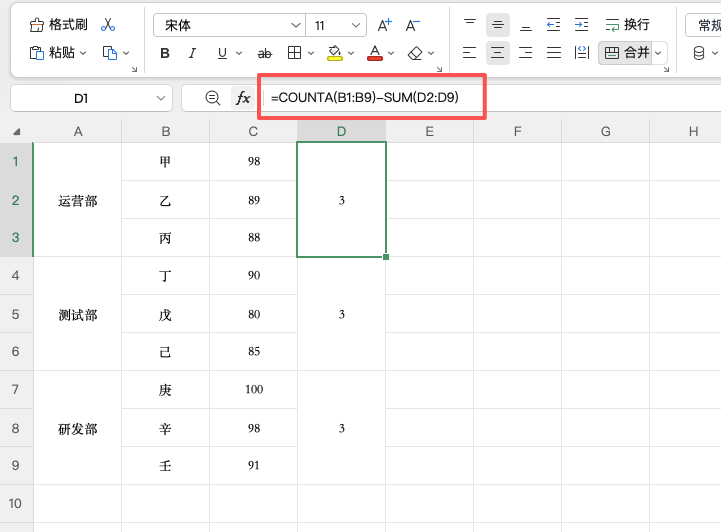Select merged cell 研发部
Viewport: 721px width, 532px height.
pos(78,428)
